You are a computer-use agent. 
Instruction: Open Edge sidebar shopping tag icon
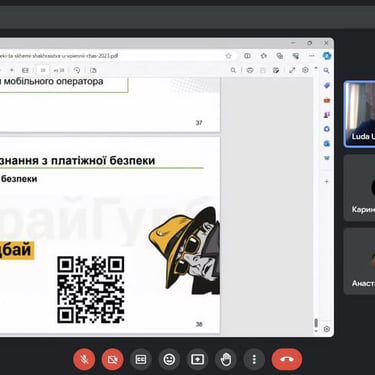coord(327,86)
